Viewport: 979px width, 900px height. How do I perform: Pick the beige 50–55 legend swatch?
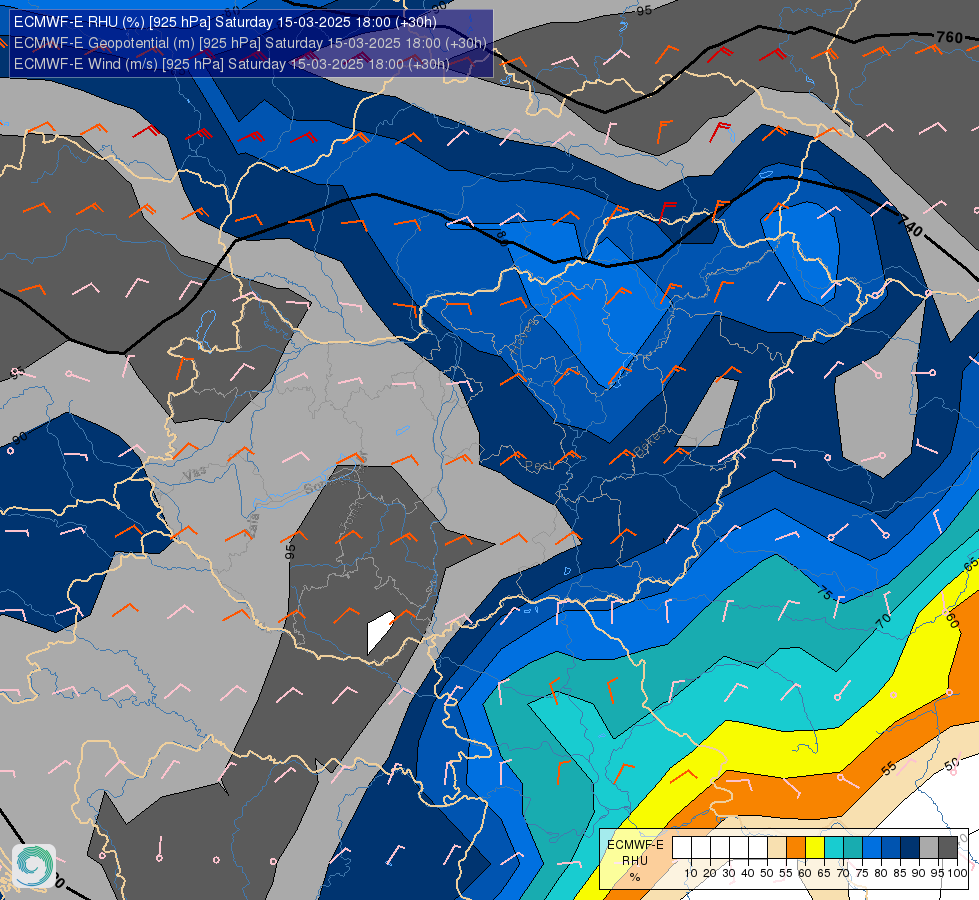777,848
